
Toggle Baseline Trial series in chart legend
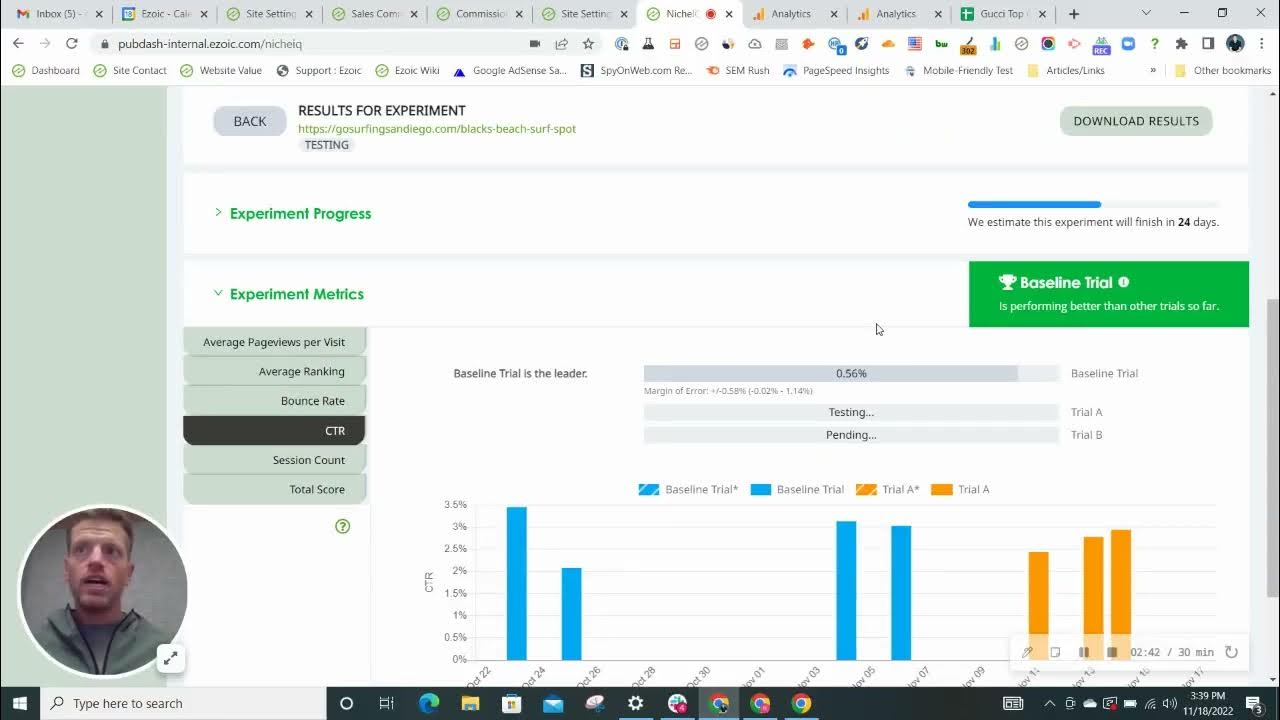click(799, 489)
